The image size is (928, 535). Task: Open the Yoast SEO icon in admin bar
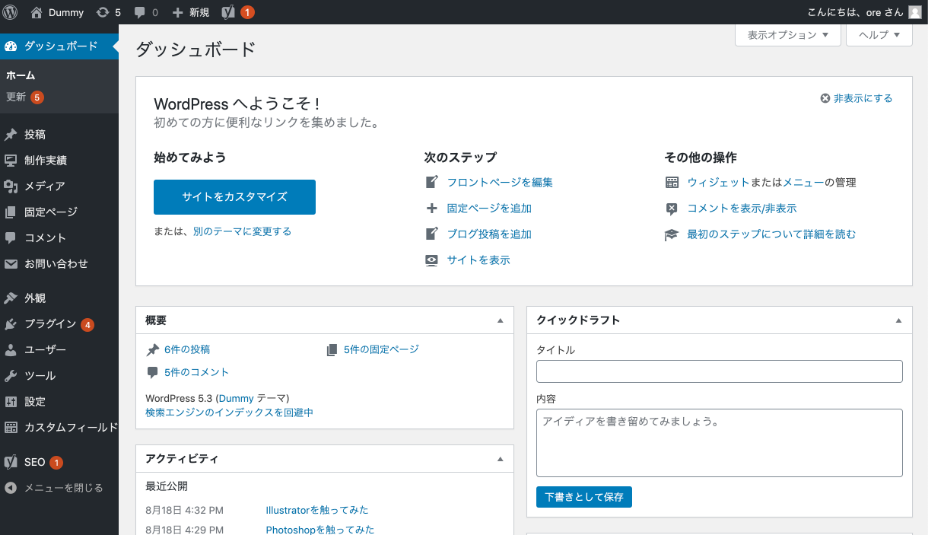[228, 12]
